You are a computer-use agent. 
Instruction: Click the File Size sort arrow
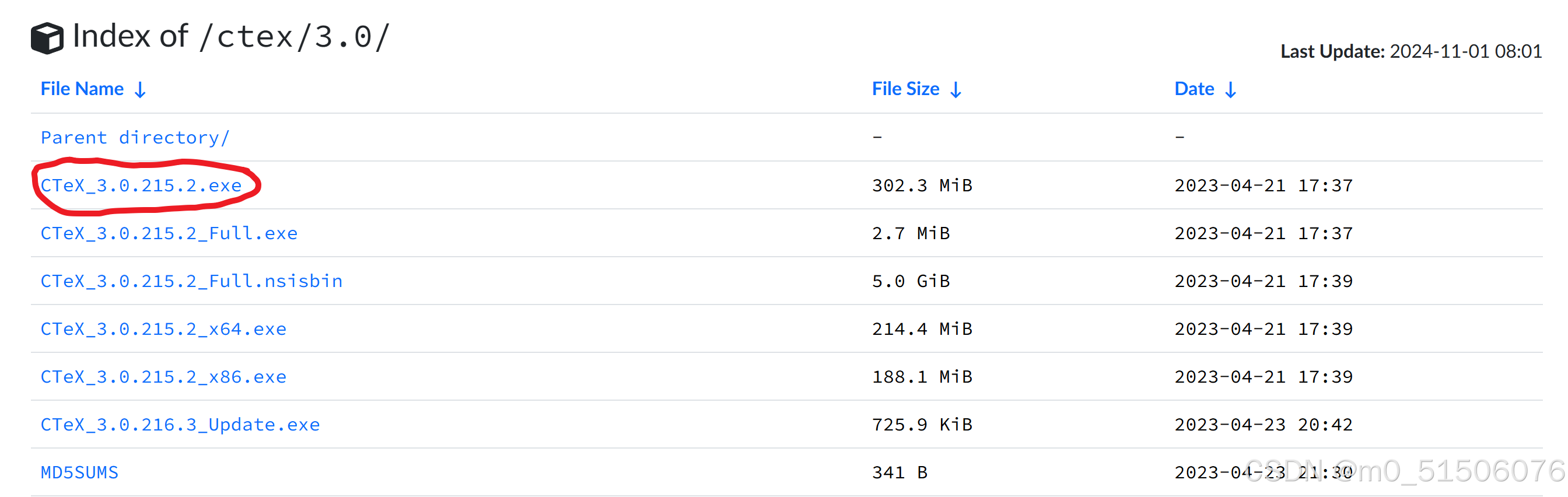[956, 90]
